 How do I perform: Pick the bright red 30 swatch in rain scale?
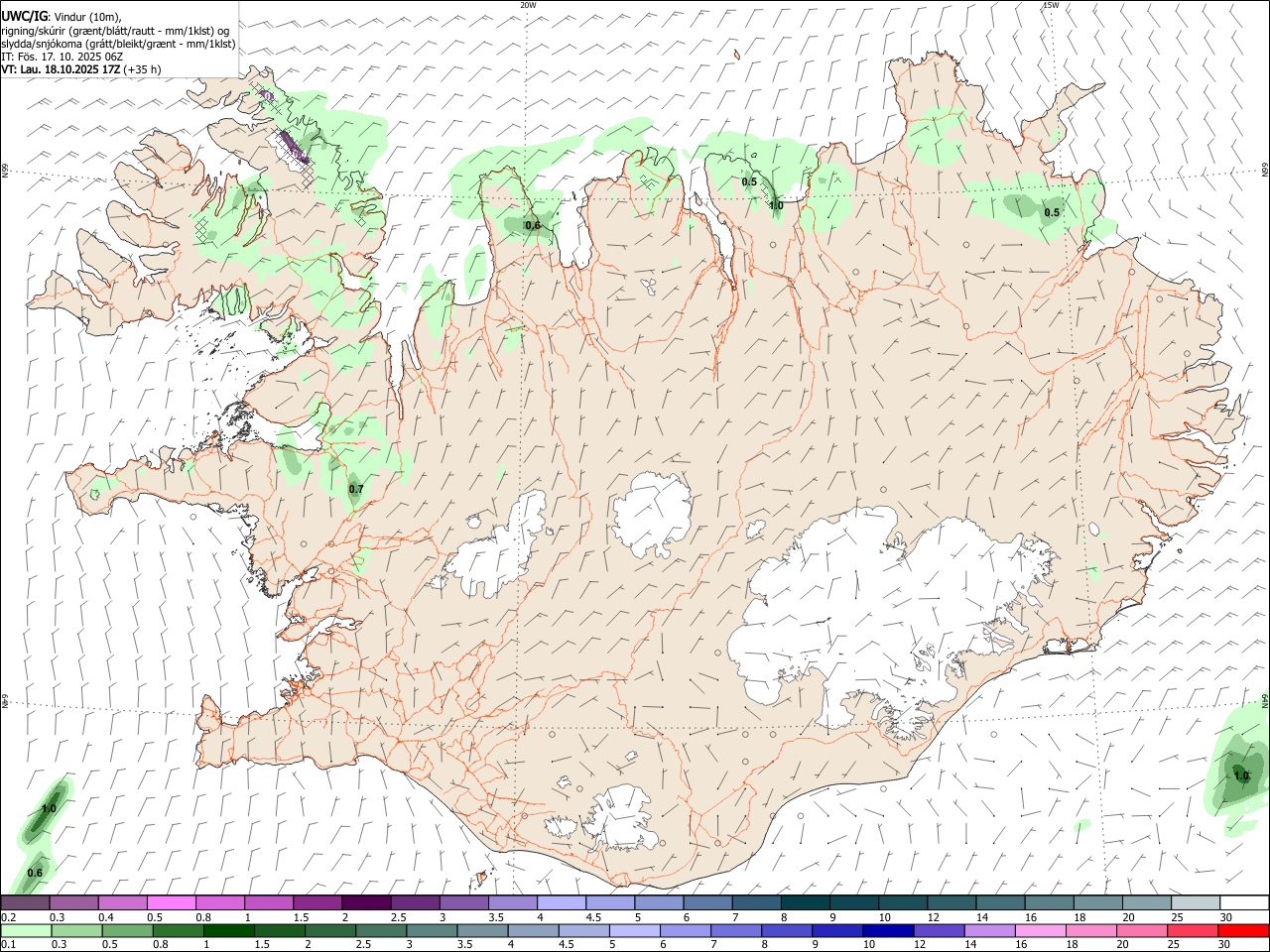(x=1243, y=931)
